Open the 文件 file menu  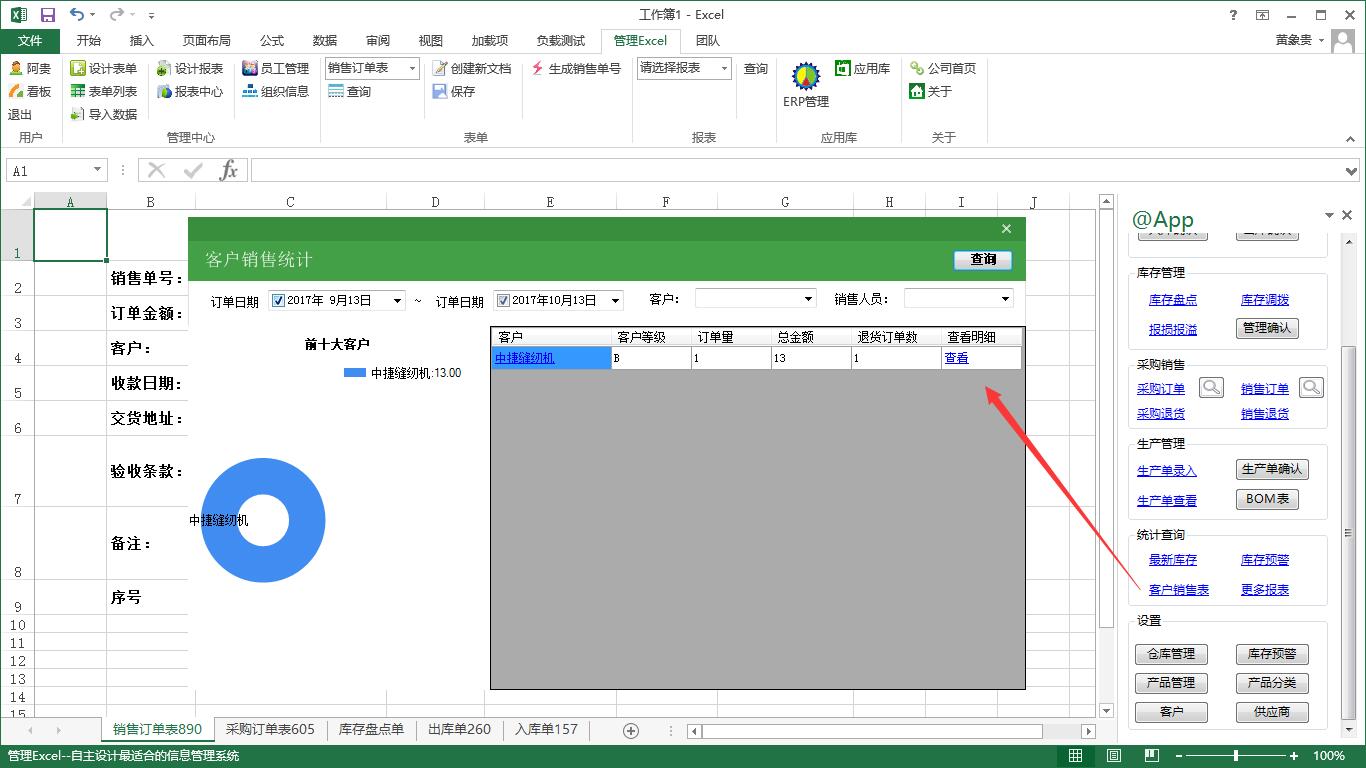pos(30,41)
